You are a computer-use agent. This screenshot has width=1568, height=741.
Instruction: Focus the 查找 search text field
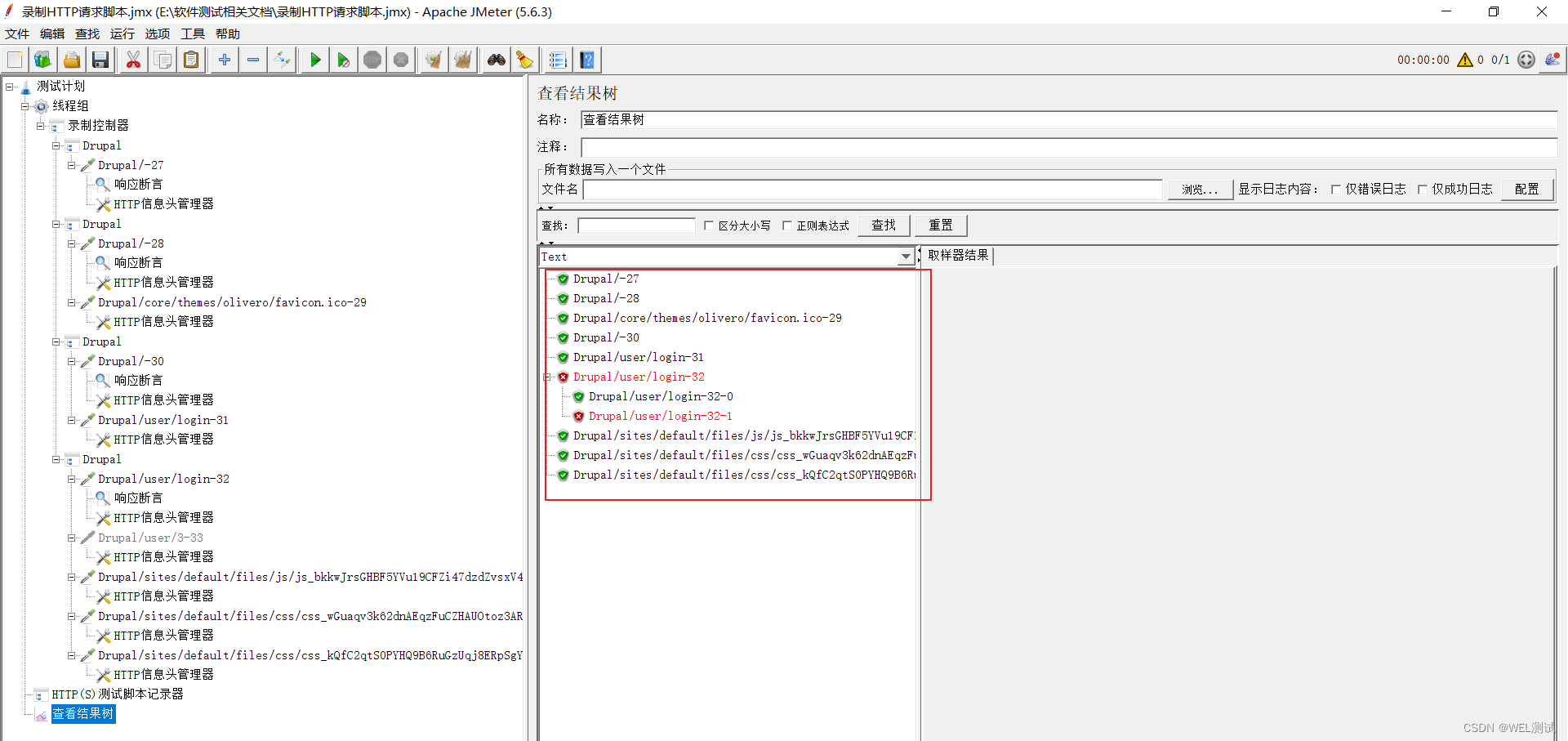click(x=636, y=225)
